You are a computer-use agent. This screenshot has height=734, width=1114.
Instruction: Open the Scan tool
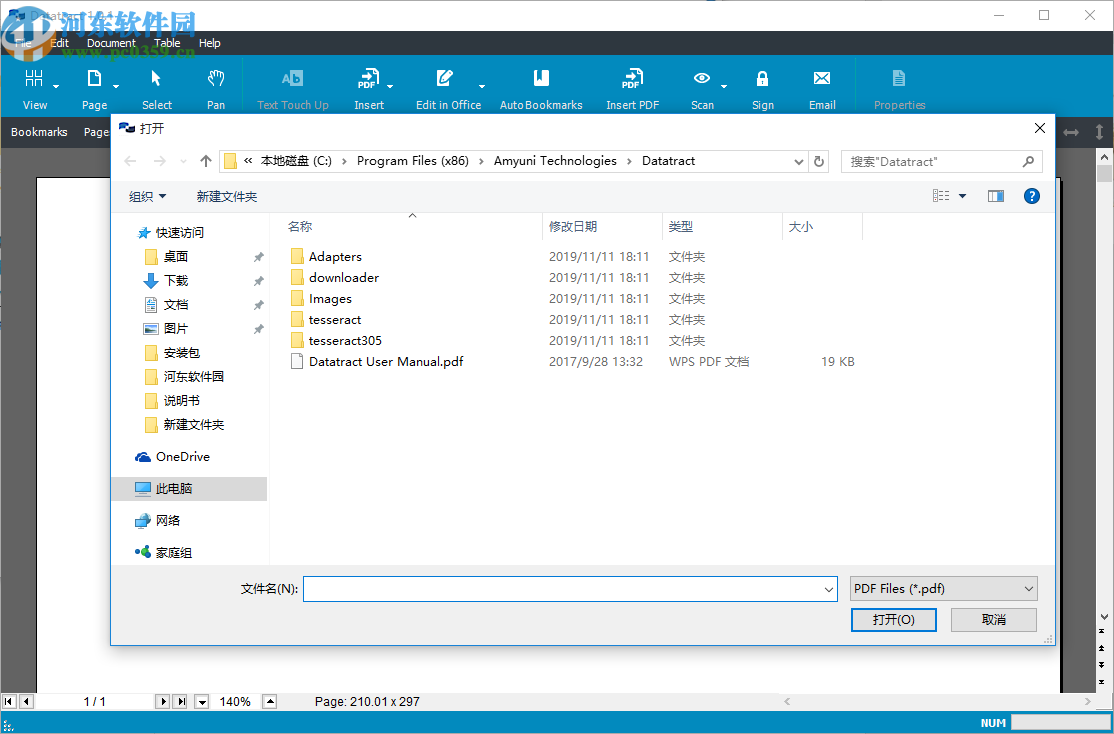tap(700, 86)
